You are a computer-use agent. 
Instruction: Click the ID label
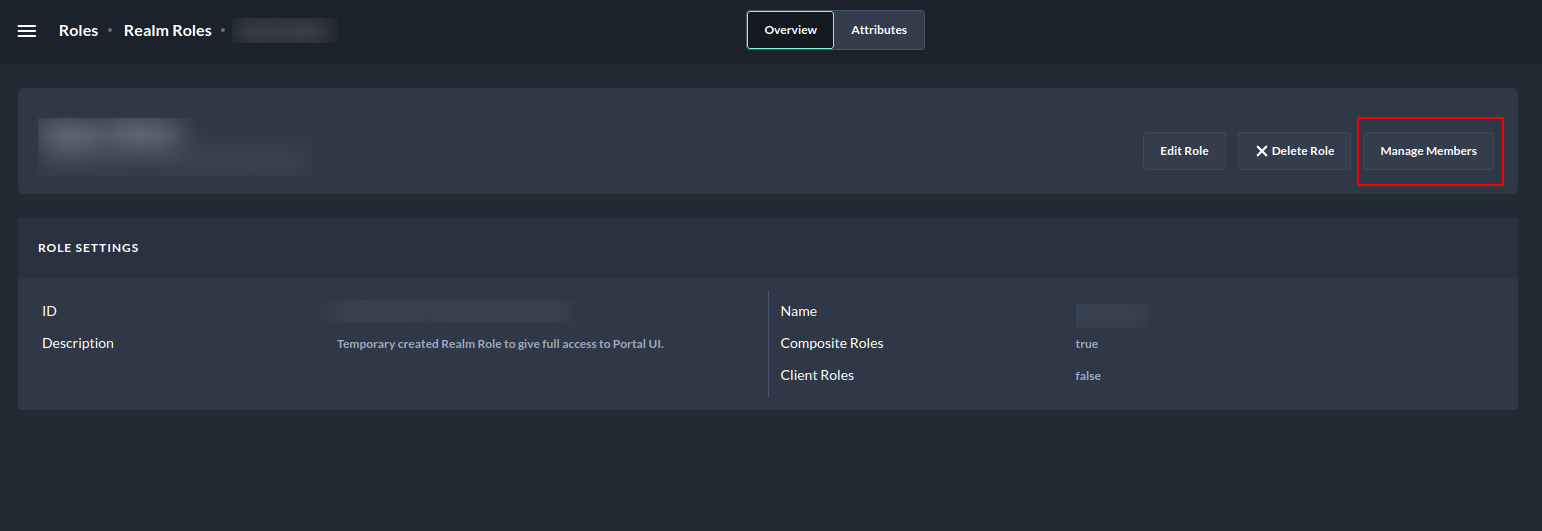[49, 311]
